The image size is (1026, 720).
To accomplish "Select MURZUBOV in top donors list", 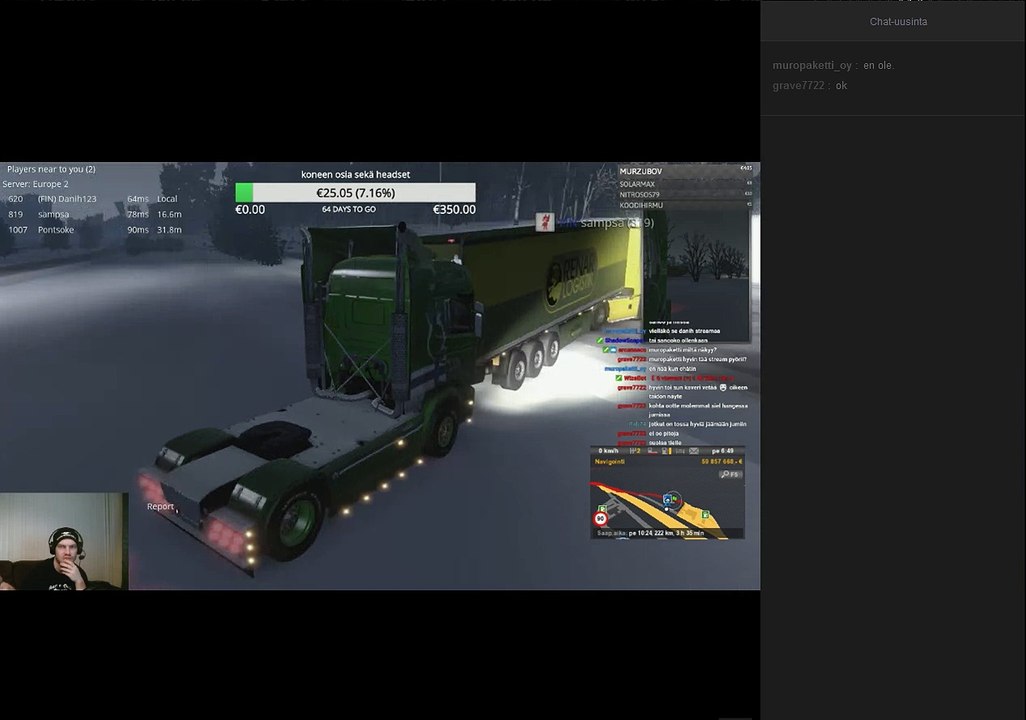I will tap(641, 171).
